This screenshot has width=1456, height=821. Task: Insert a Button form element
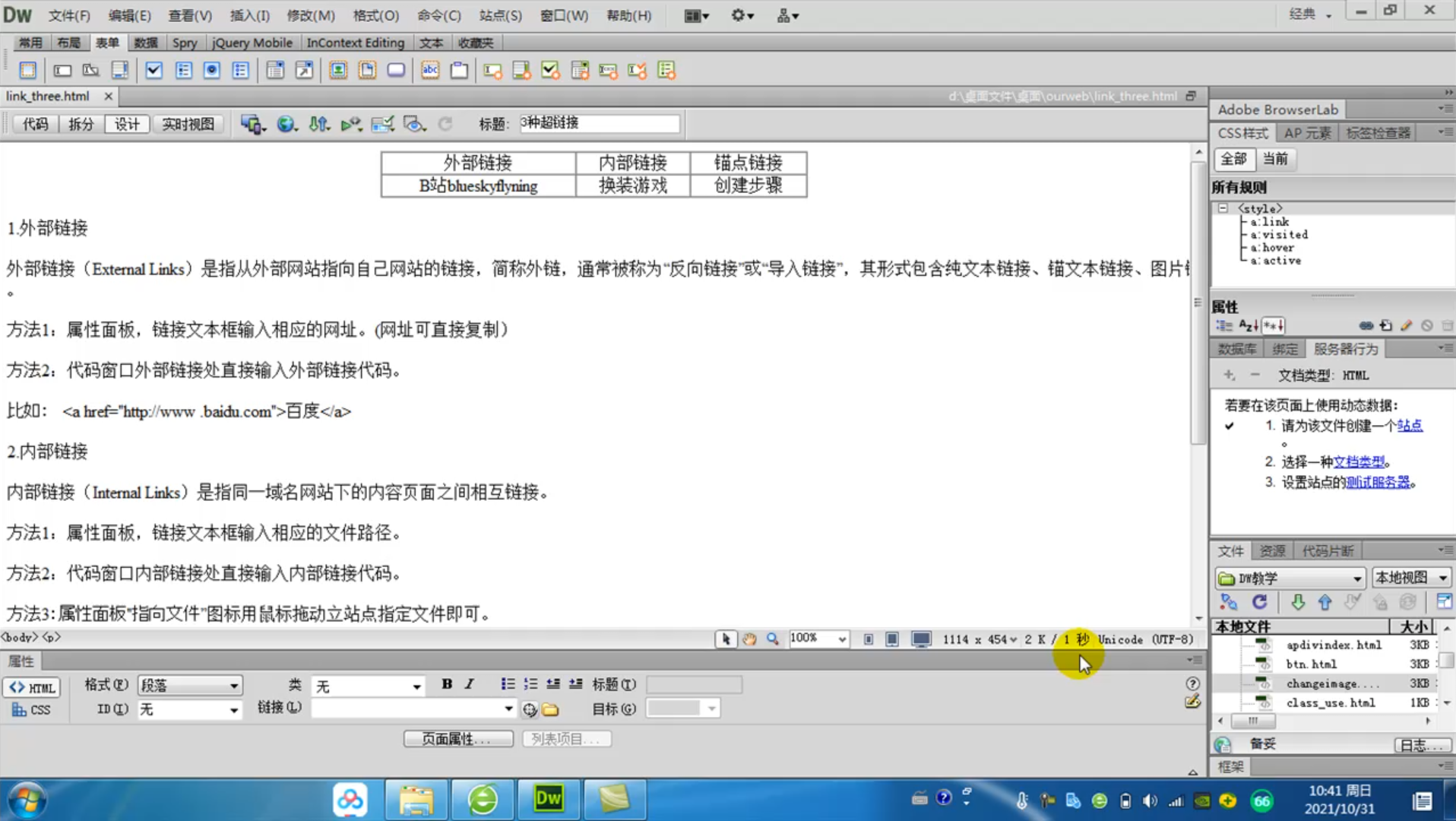(396, 71)
